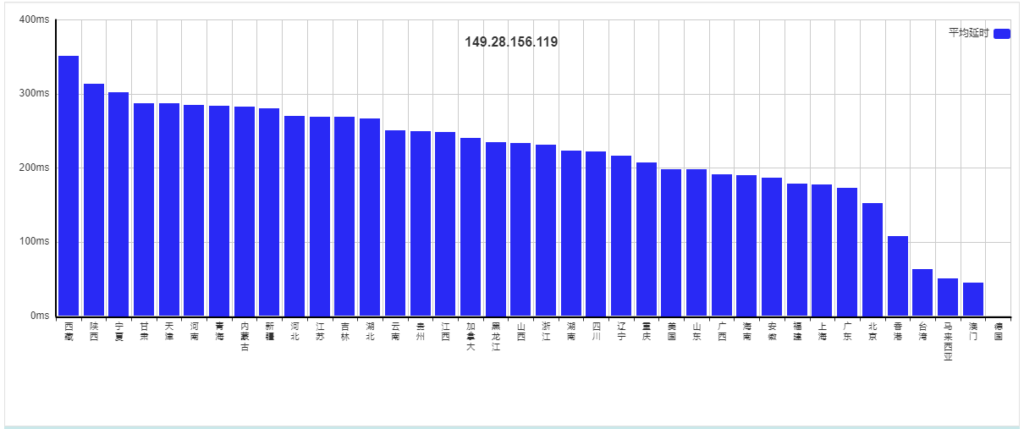Select the 西藏 bar in the chart
The image size is (1024, 429).
click(x=69, y=186)
